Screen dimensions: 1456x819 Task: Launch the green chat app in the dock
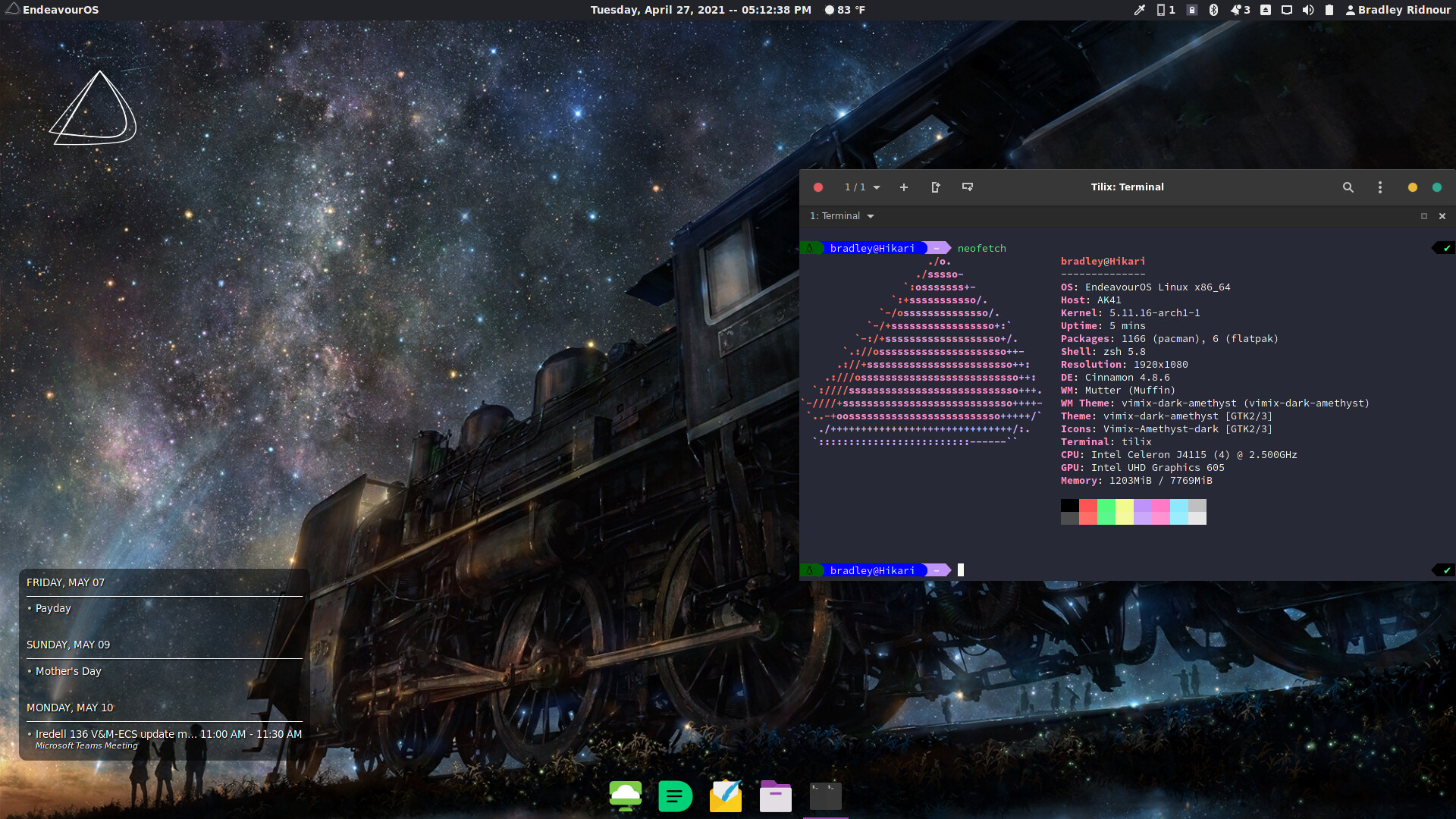(676, 796)
